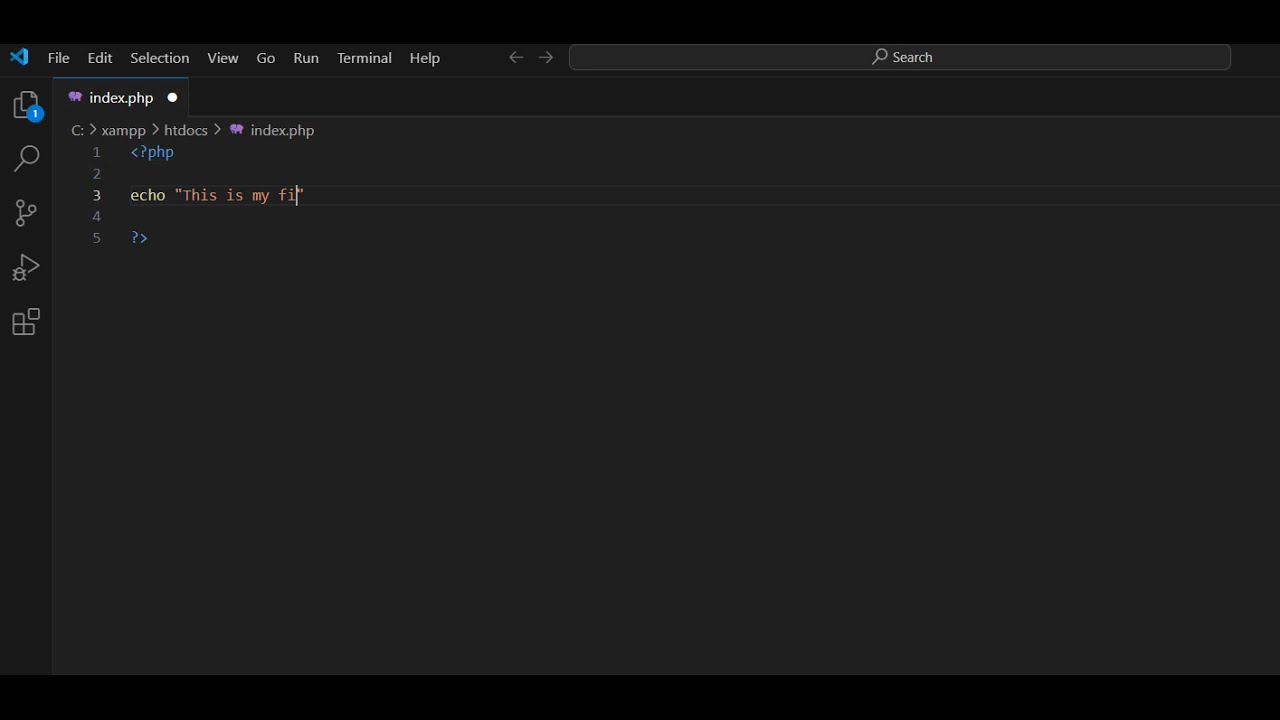This screenshot has width=1280, height=720.
Task: Click the unsaved dot on index.php tab
Action: coord(172,97)
